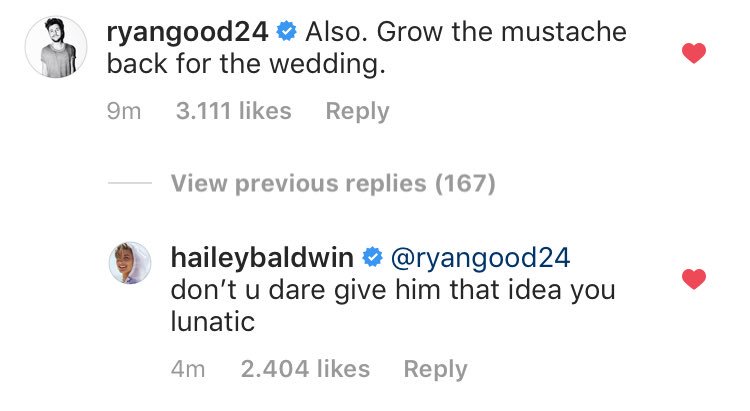Toggle the heart on haileybaldwin's reply

(x=692, y=279)
